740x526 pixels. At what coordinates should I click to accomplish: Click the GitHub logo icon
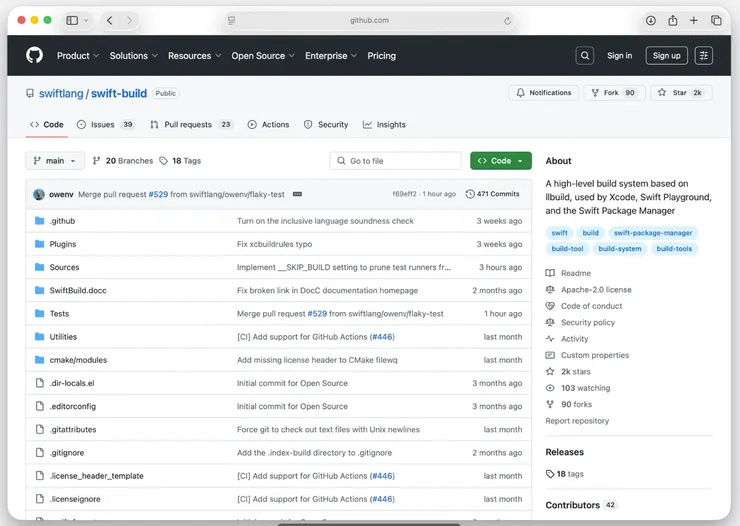coord(35,56)
